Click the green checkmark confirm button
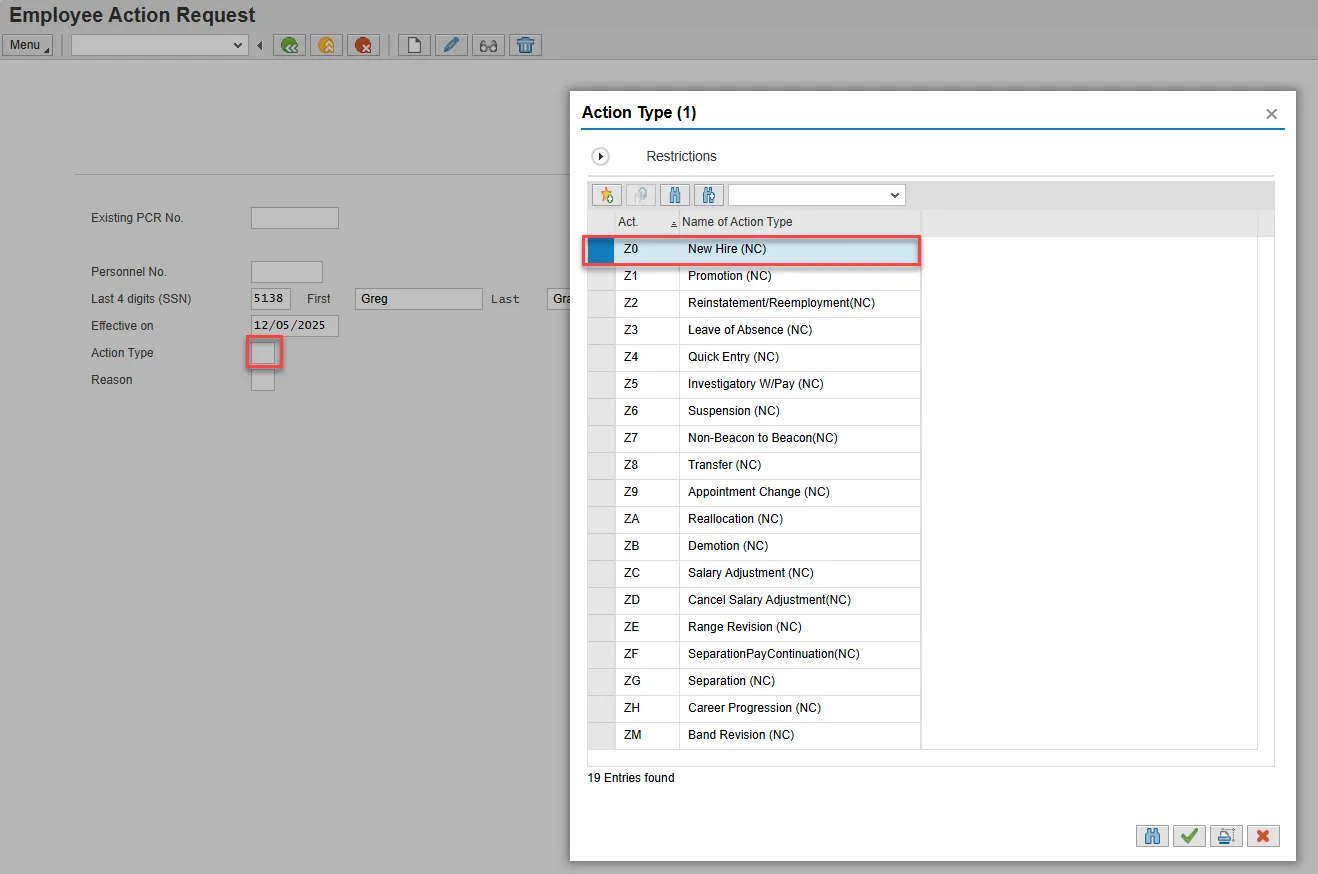1318x874 pixels. tap(1189, 836)
